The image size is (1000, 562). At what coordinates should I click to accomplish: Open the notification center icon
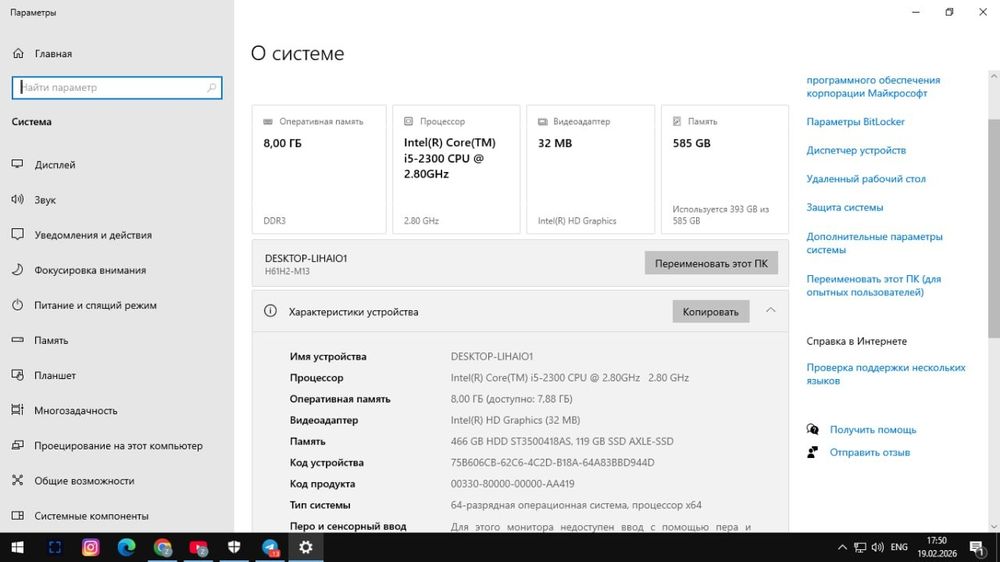point(976,547)
